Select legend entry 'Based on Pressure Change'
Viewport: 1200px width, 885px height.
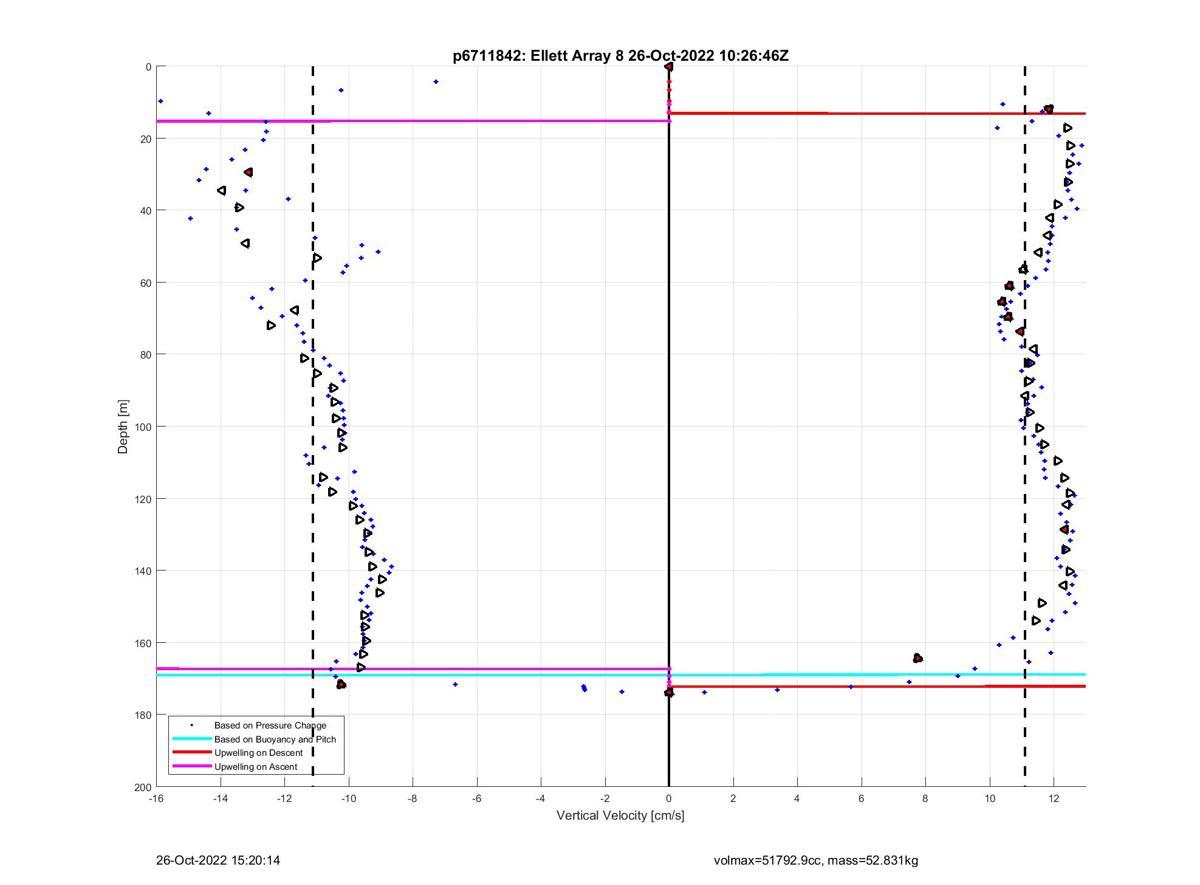click(270, 725)
